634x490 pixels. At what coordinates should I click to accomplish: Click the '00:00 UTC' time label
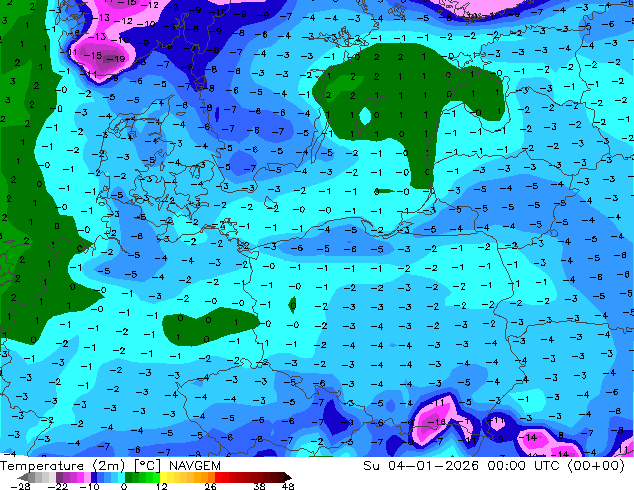(x=524, y=466)
